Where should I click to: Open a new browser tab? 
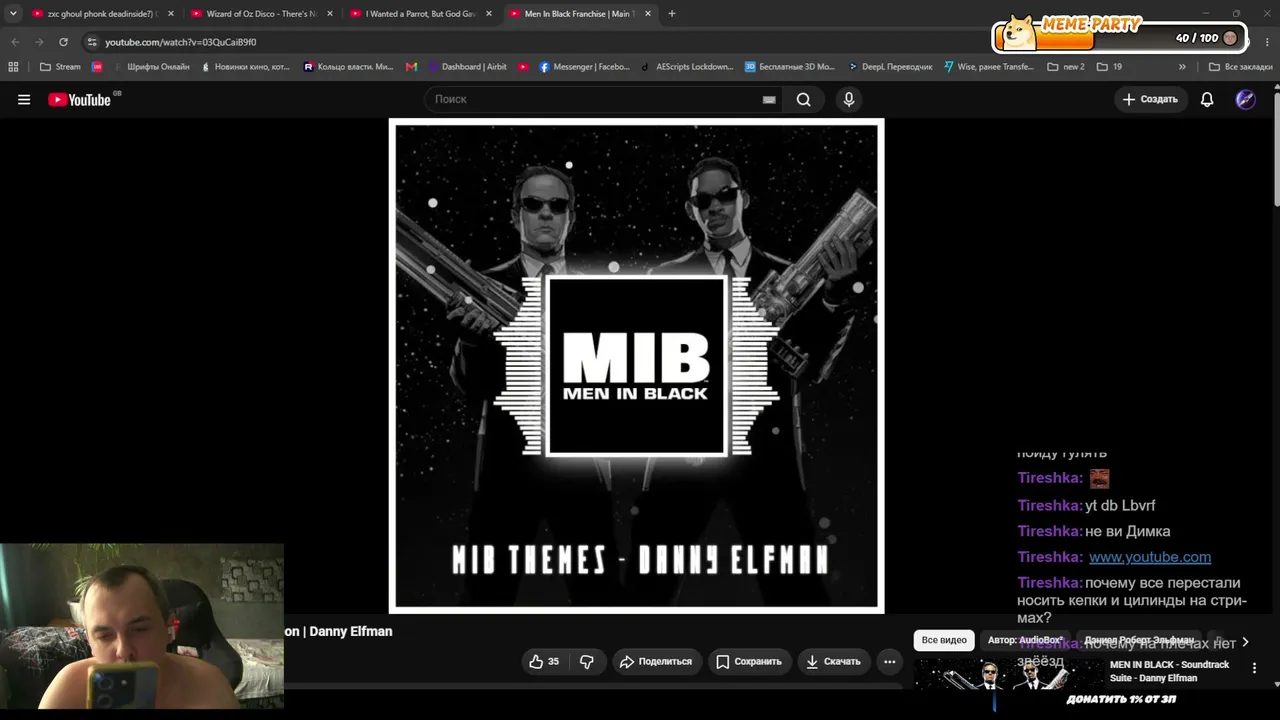point(672,14)
